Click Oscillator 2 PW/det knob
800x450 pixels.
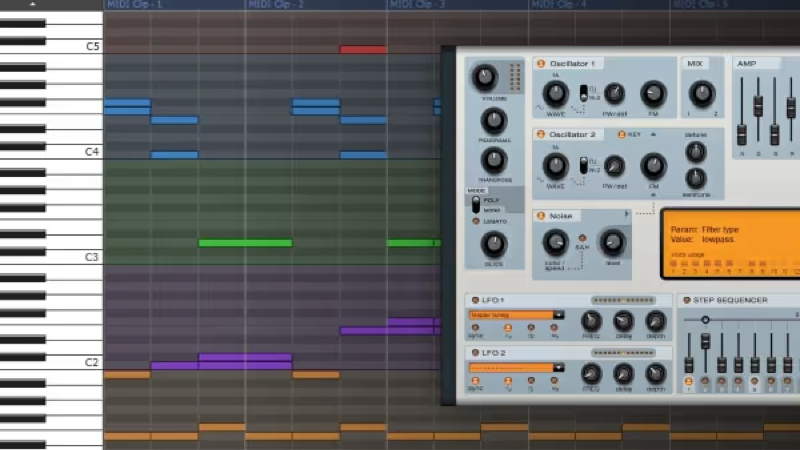[614, 166]
